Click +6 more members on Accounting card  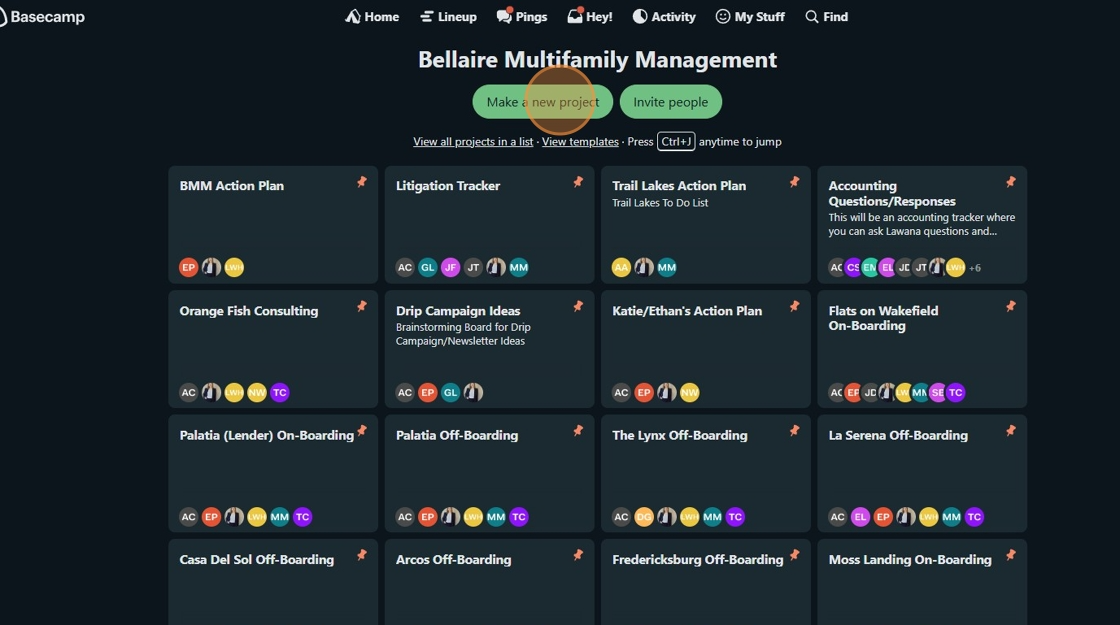(975, 268)
